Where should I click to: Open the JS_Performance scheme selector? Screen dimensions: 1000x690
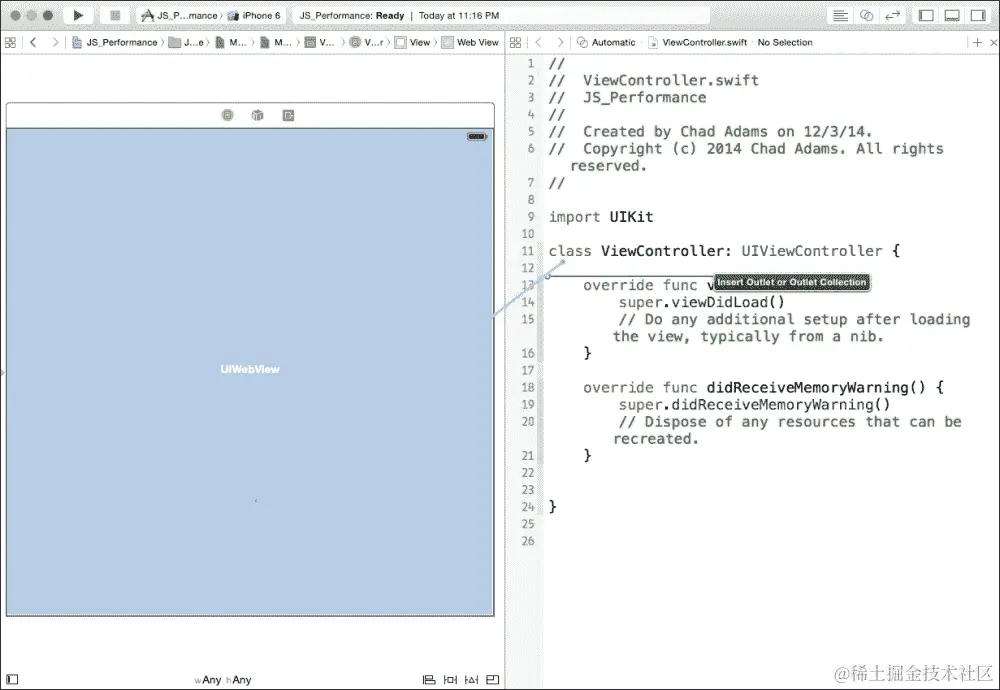click(181, 15)
